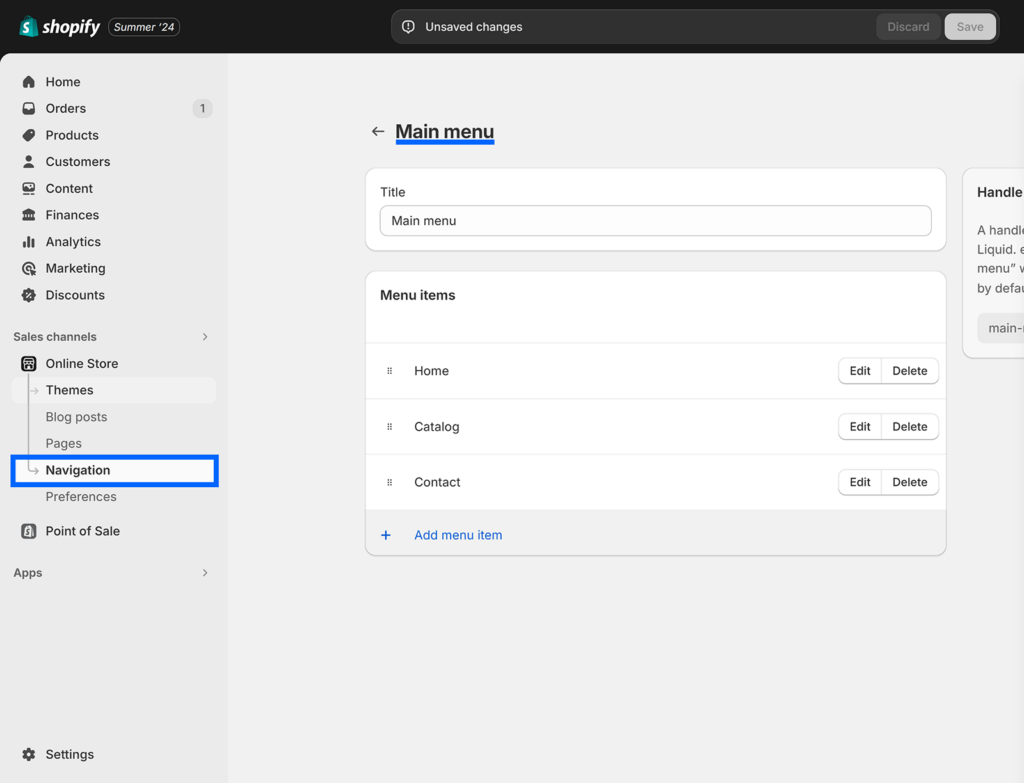1024x783 pixels.
Task: Open the Summer '24 badge
Action: (144, 27)
